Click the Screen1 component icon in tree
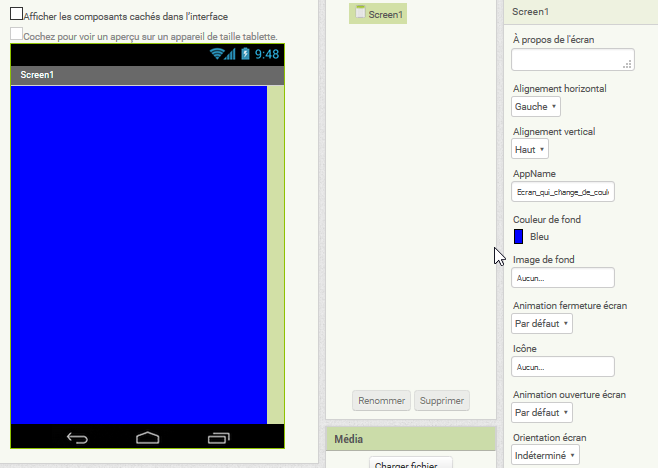 tap(360, 13)
